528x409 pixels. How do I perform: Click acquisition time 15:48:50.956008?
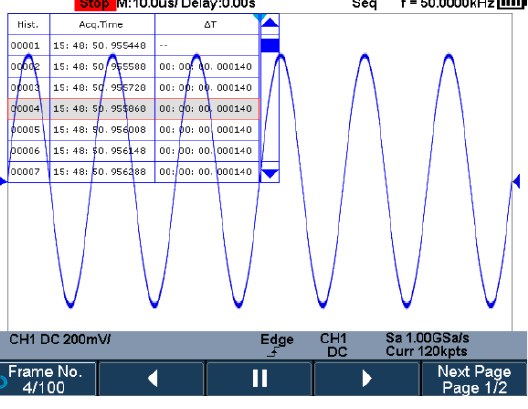[100, 130]
